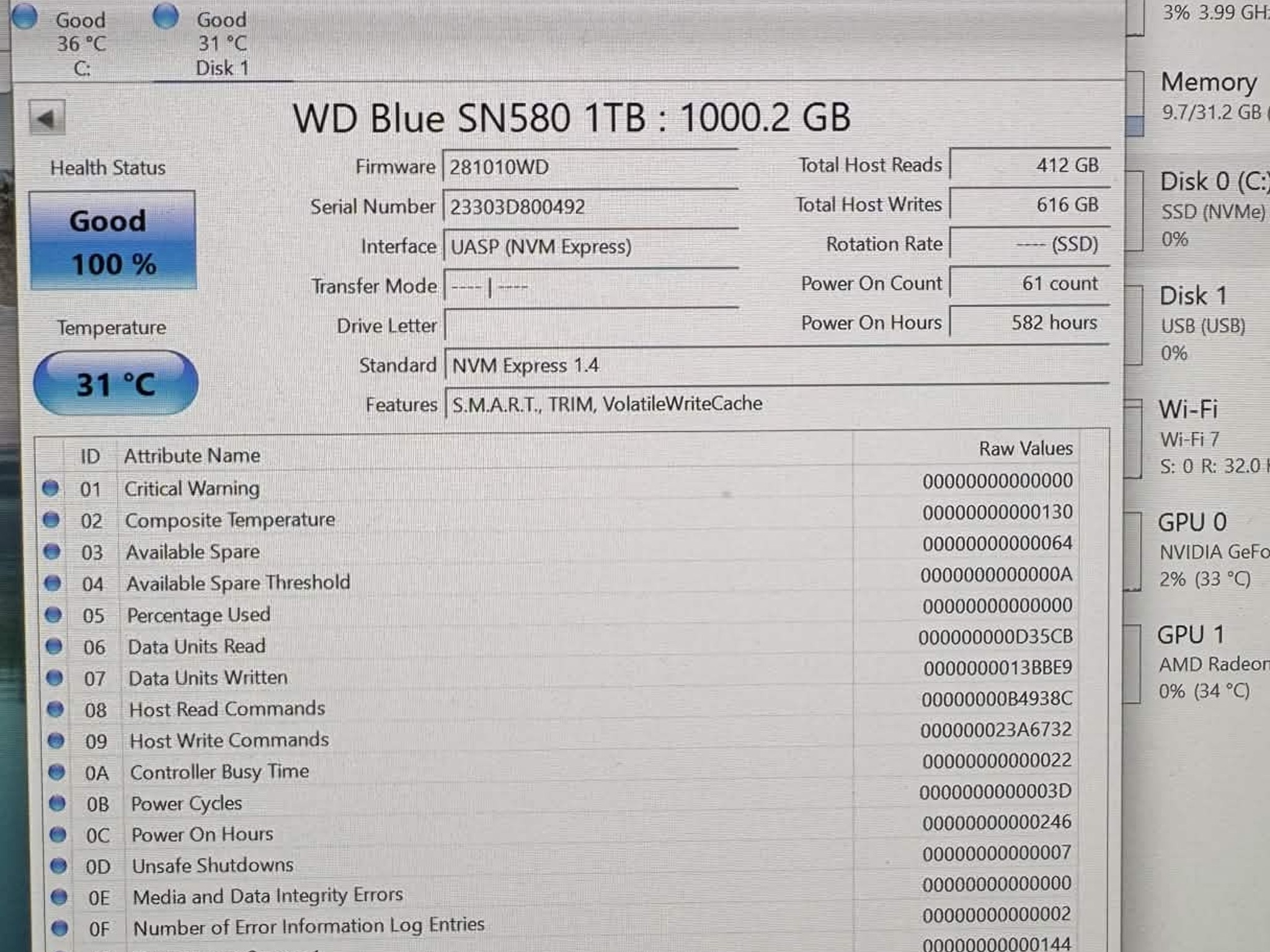Click the previous disk arrow button
1270x952 pixels.
point(47,118)
